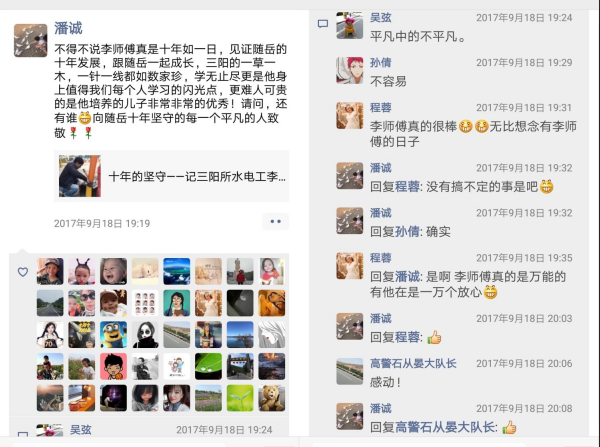Tap the Minions avatar in likes grid

tap(113, 334)
